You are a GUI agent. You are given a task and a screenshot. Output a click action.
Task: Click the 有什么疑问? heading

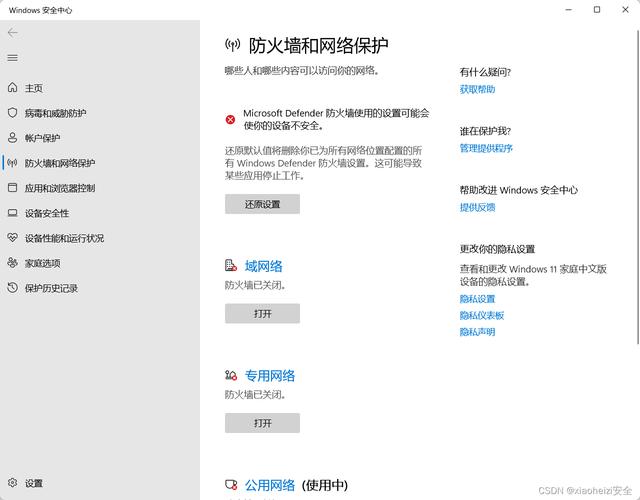point(485,72)
